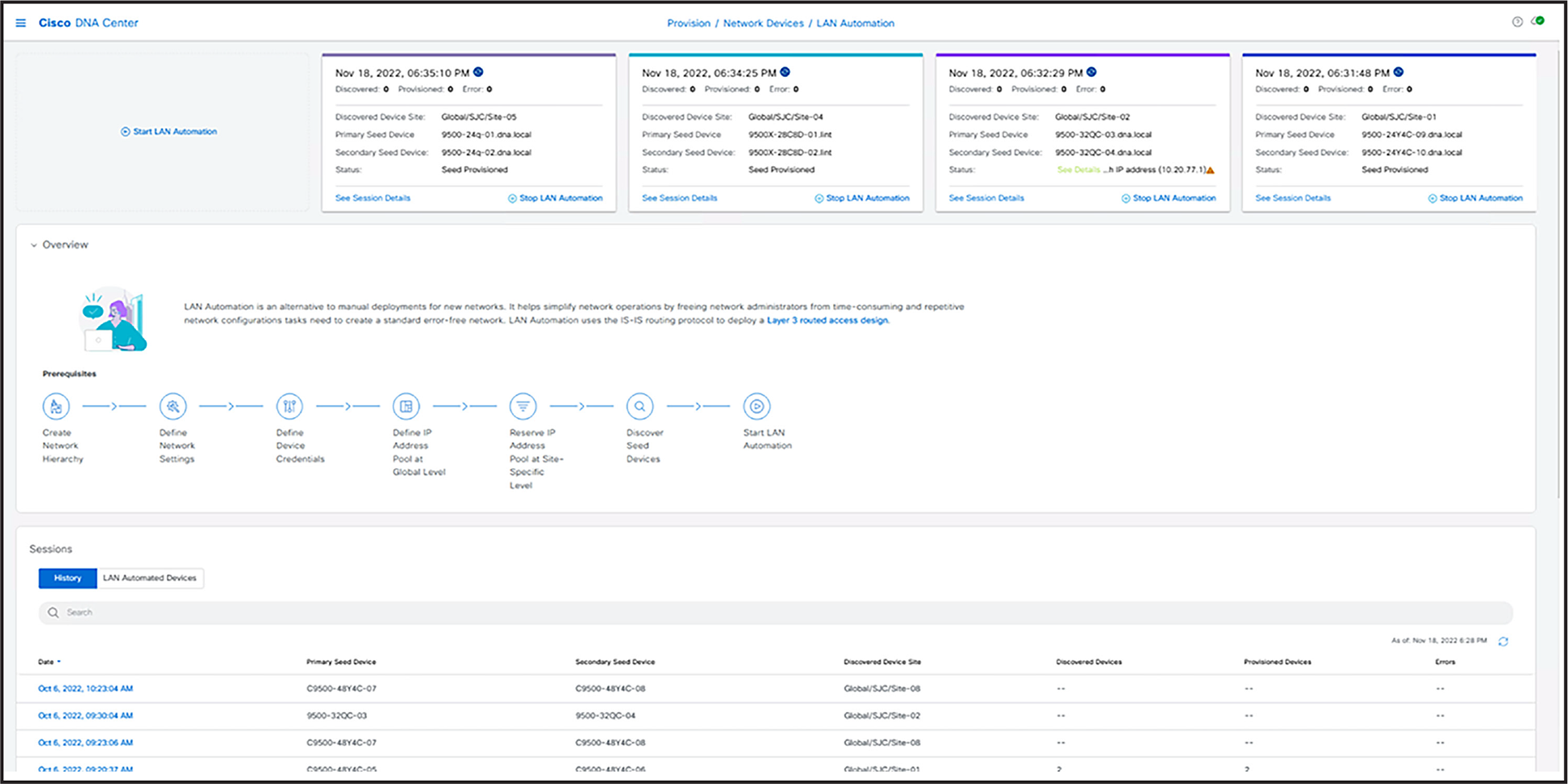Viewport: 1568px width, 784px height.
Task: Stop LAN Automation for Site-05 session
Action: [x=555, y=198]
